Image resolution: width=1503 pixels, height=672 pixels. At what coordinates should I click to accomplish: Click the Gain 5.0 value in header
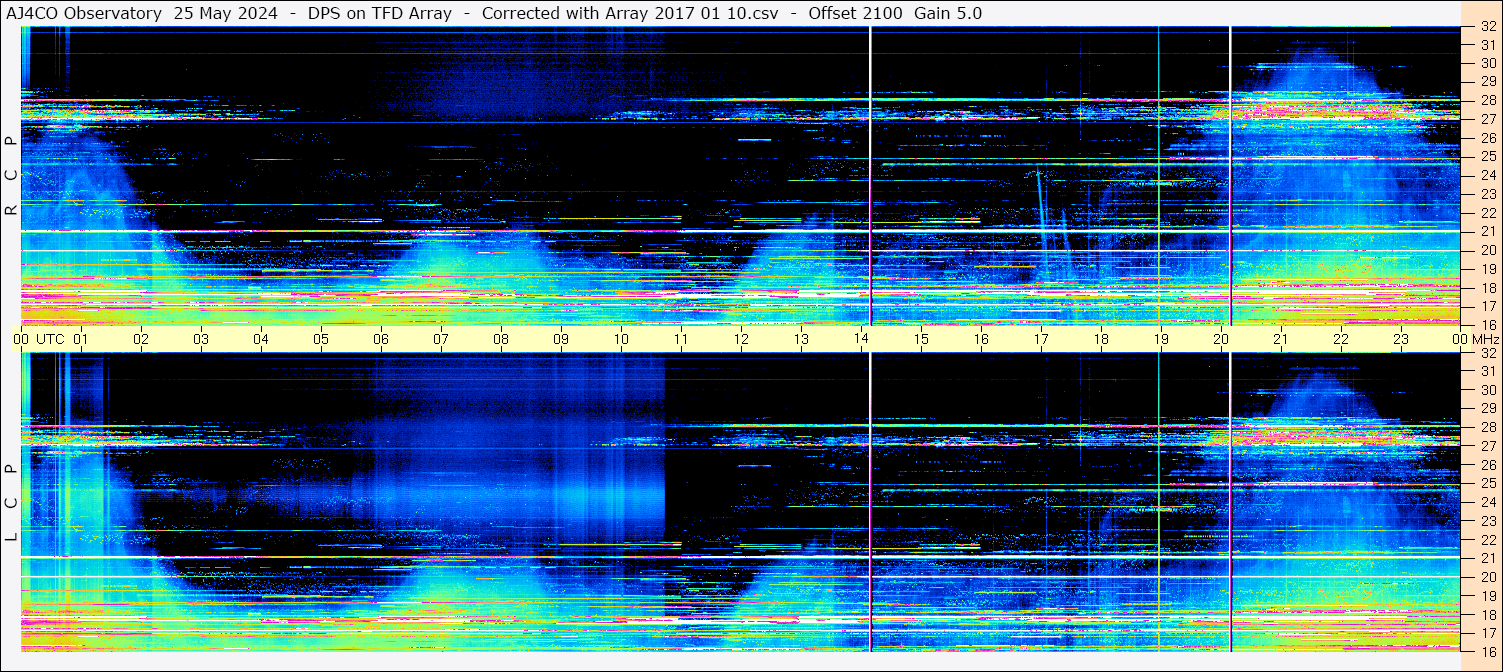[x=948, y=13]
